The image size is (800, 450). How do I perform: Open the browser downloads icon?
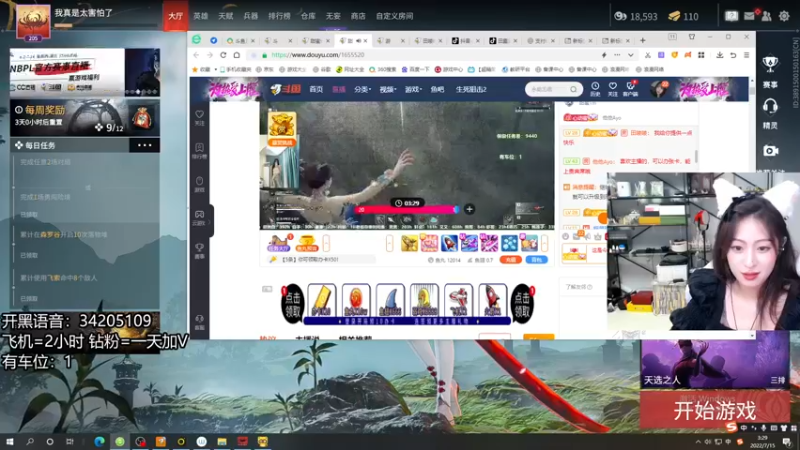(x=719, y=55)
